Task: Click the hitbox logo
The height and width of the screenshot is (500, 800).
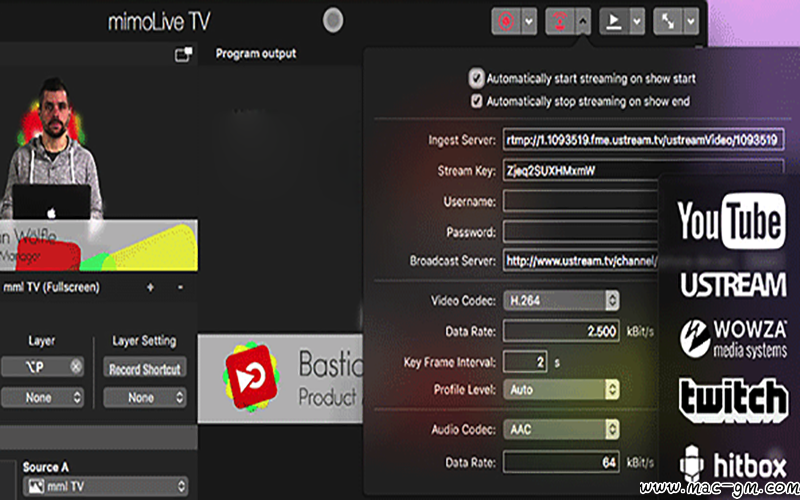Action: point(733,464)
